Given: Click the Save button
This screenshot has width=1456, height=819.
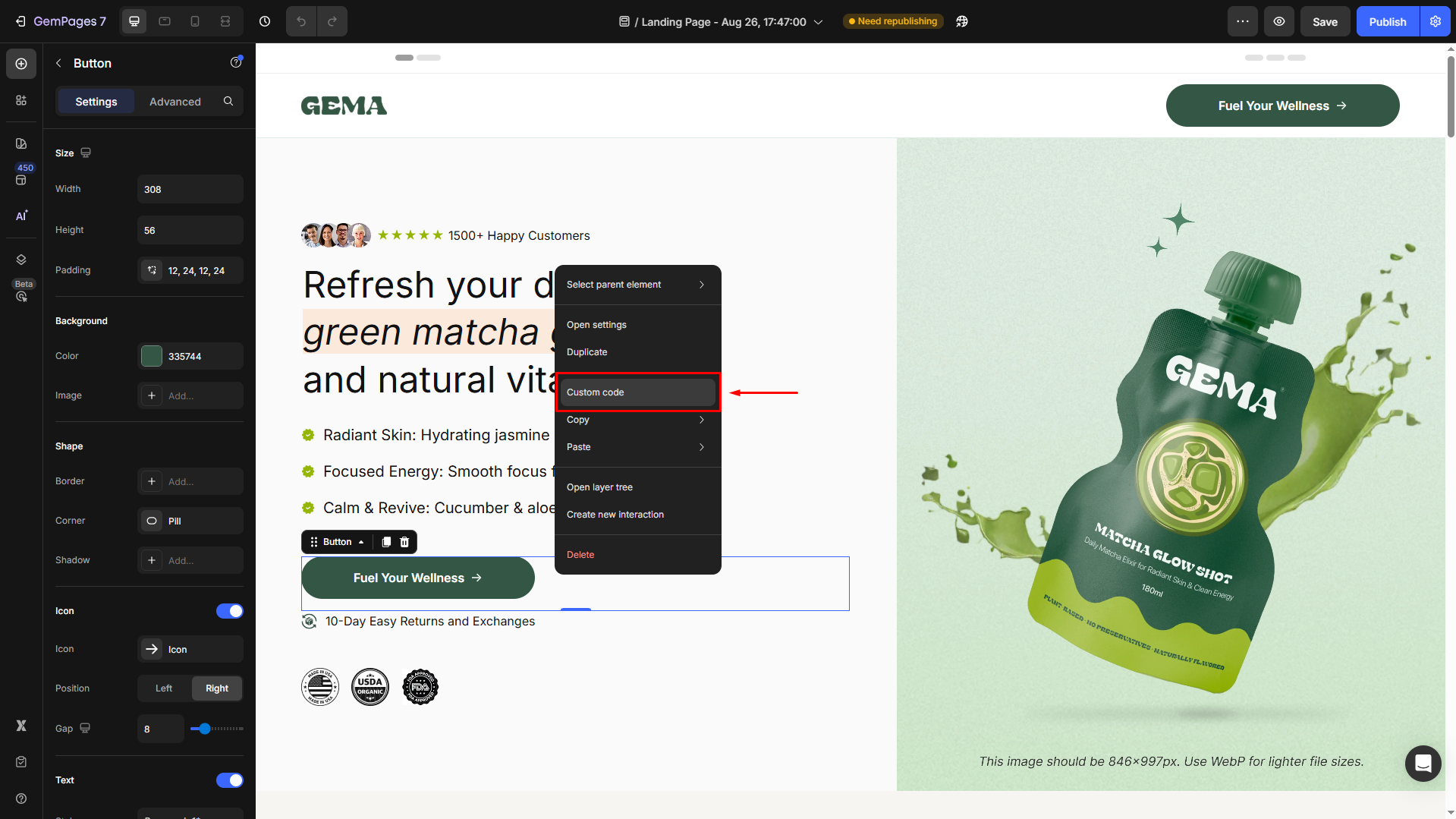Looking at the screenshot, I should 1325,21.
